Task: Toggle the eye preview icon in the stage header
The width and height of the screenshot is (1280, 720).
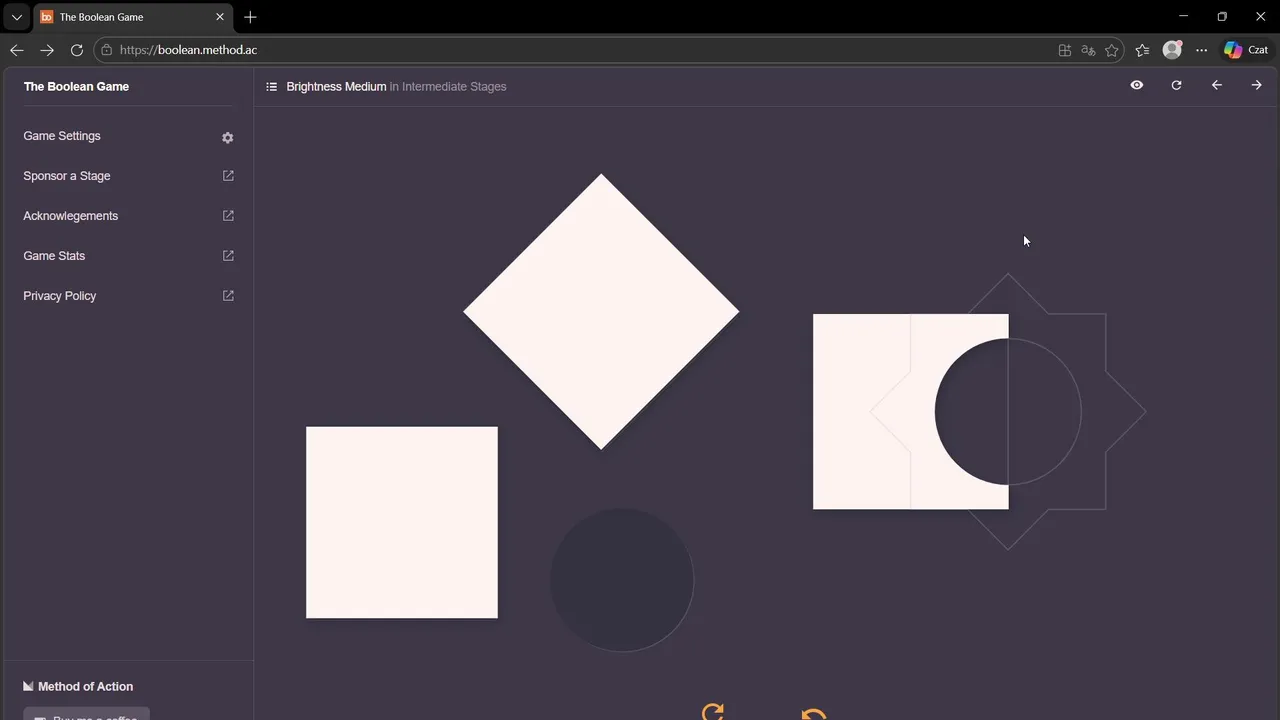Action: tap(1137, 86)
